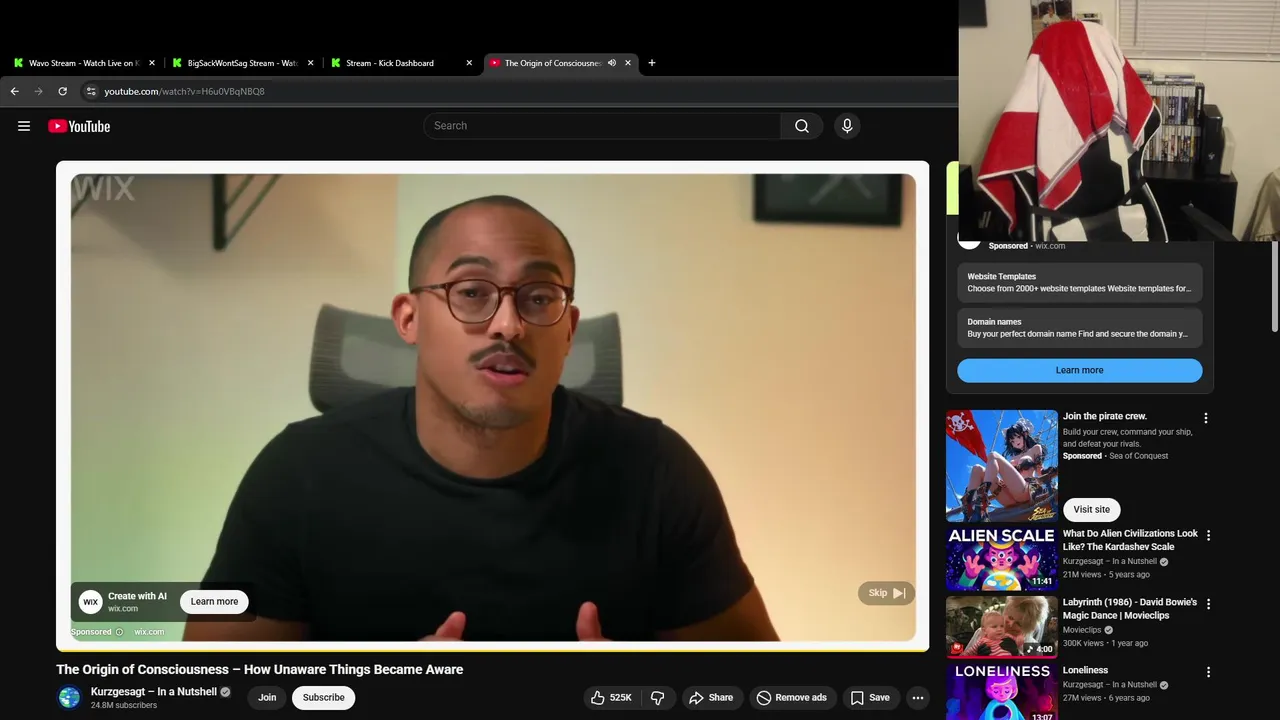
Task: Open a new browser tab
Action: (x=652, y=63)
